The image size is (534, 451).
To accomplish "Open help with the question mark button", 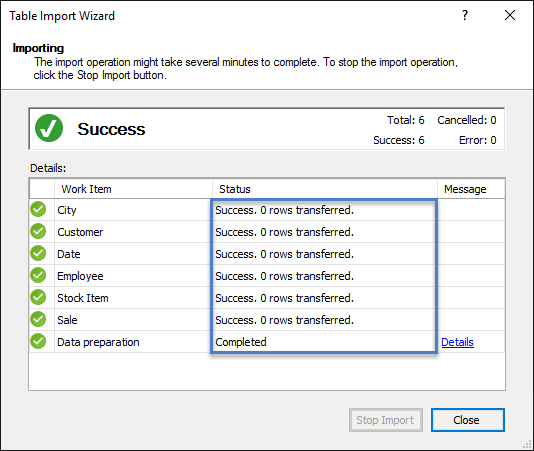I will 465,15.
